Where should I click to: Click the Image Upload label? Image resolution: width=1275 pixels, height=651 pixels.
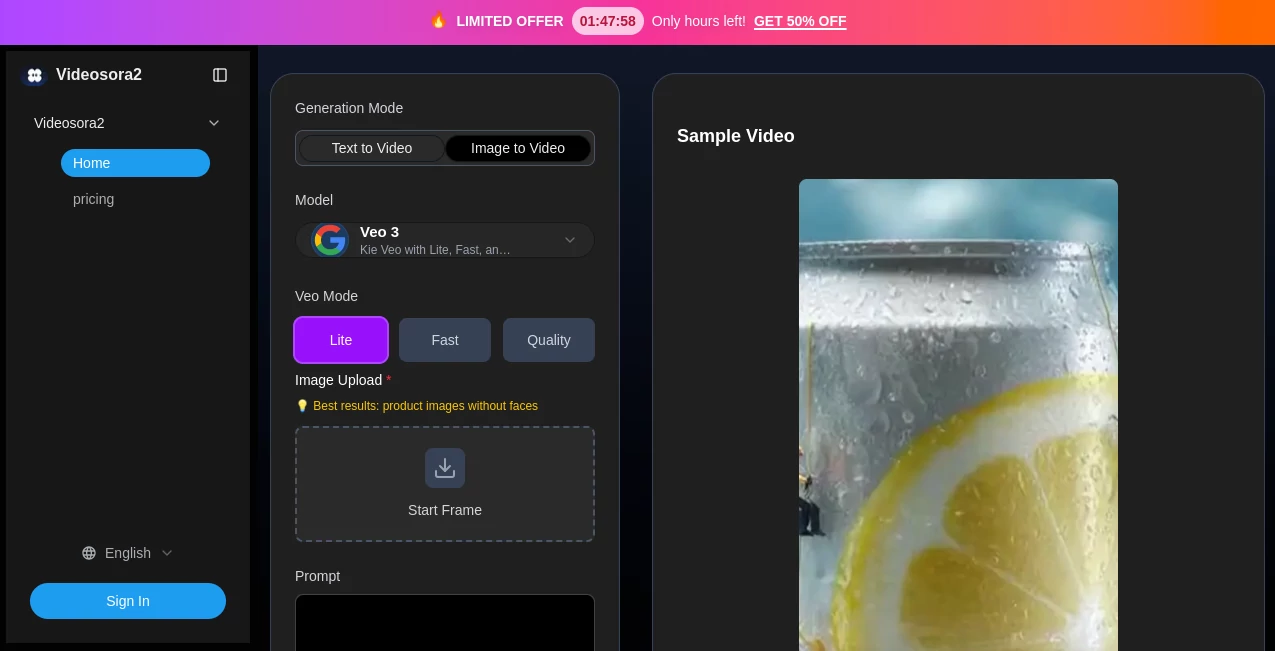click(x=338, y=380)
